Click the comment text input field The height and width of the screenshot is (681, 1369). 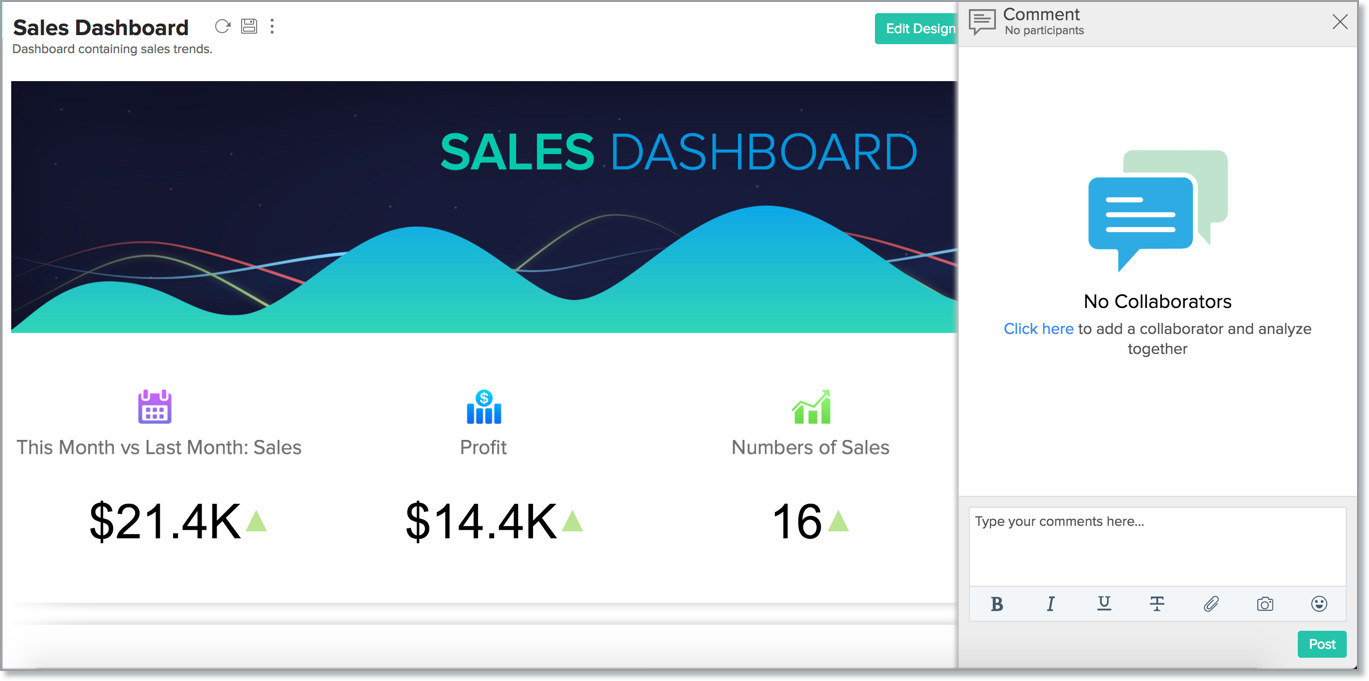coord(1156,546)
